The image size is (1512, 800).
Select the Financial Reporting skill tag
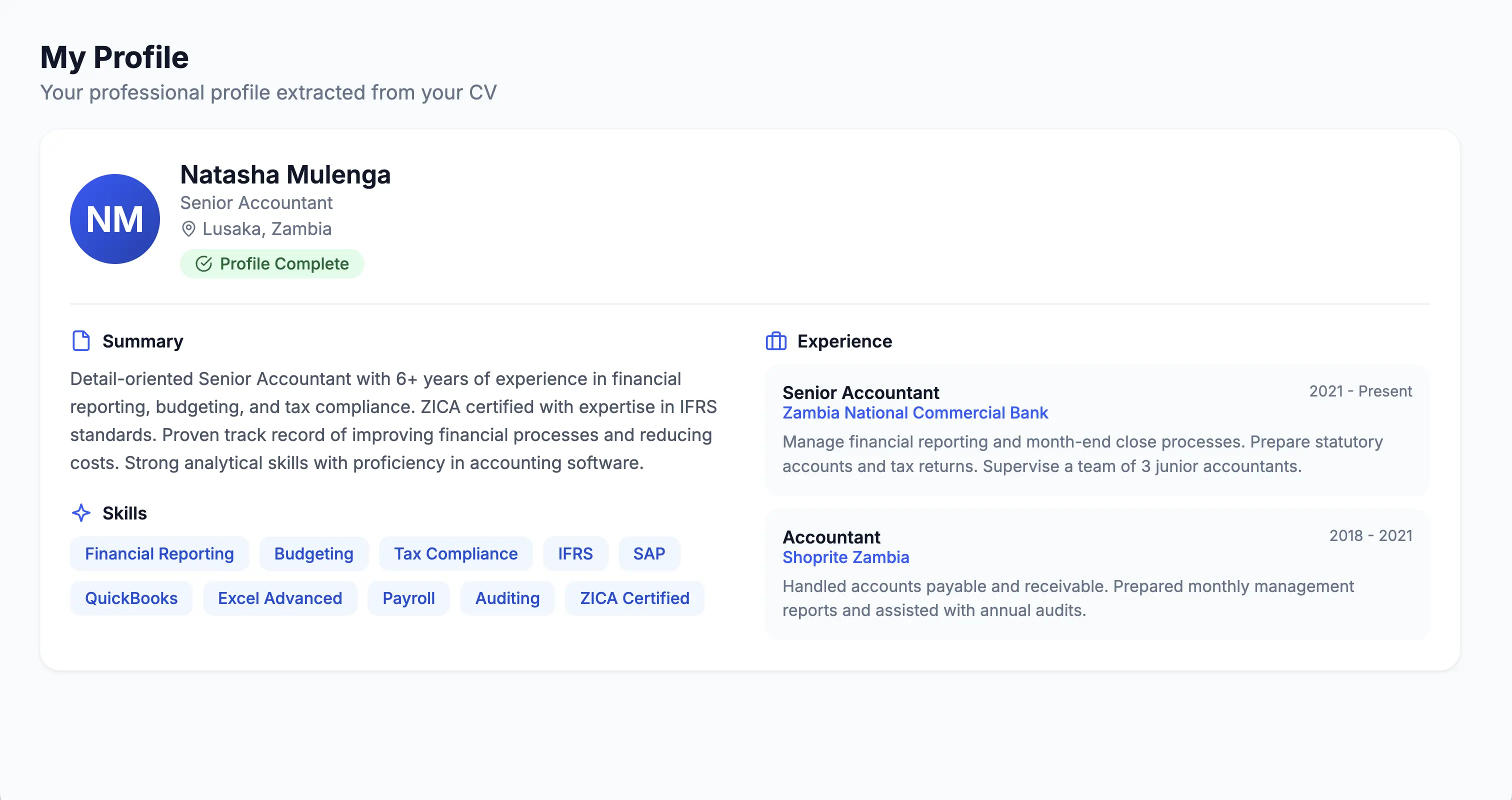(159, 553)
